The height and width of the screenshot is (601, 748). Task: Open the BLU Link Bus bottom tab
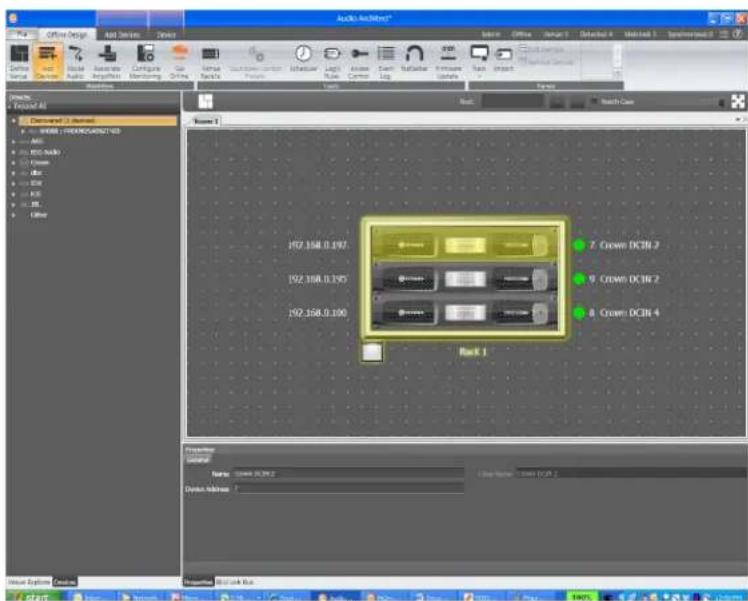[235, 582]
